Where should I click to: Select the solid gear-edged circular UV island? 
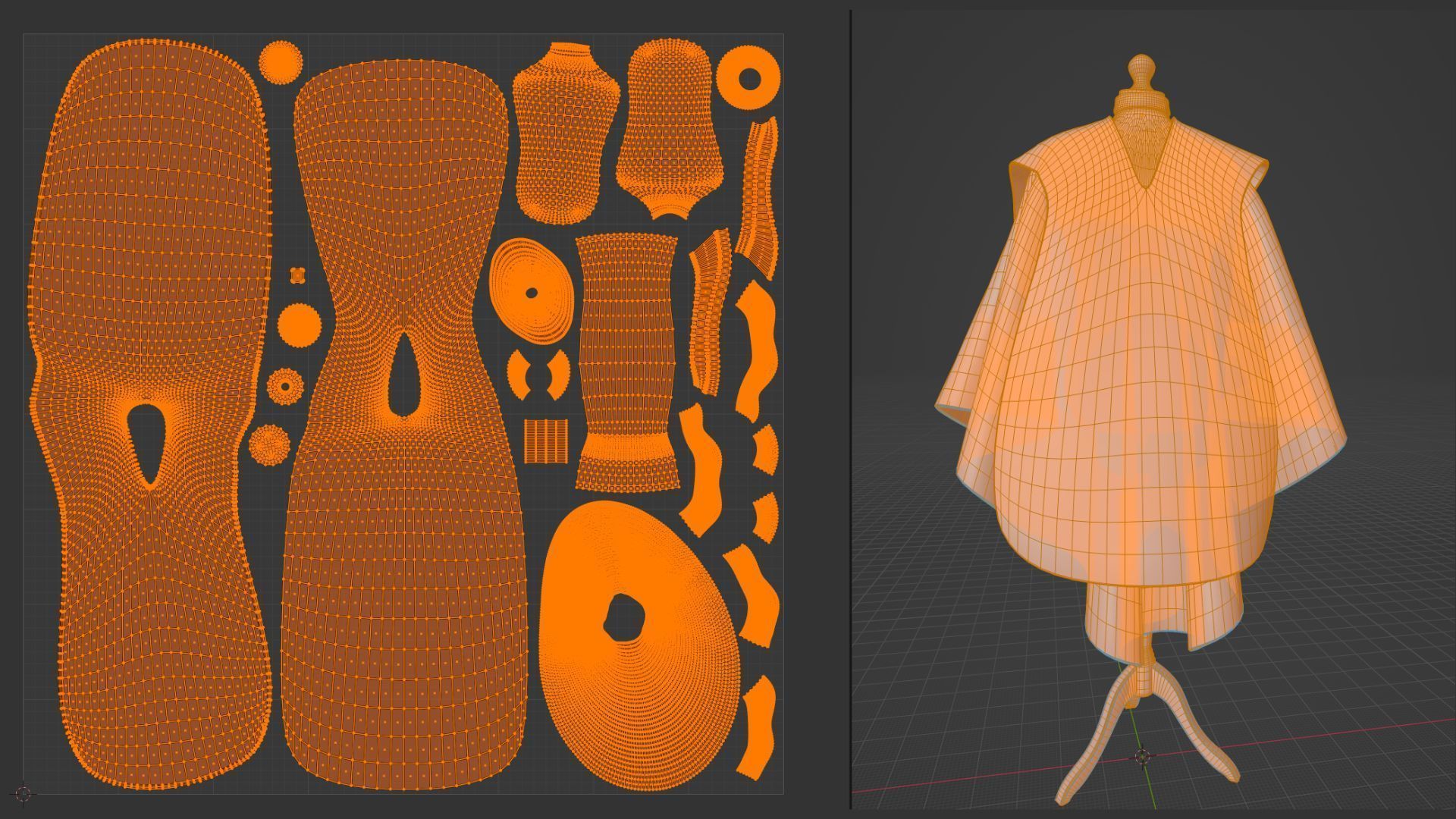[x=300, y=325]
